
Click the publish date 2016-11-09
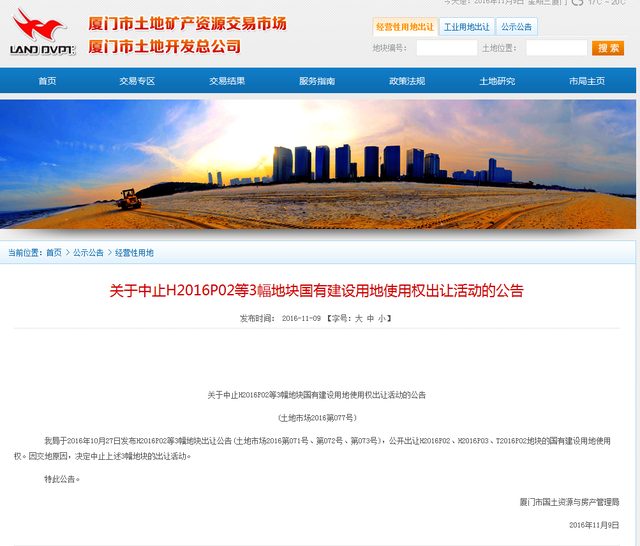(301, 318)
